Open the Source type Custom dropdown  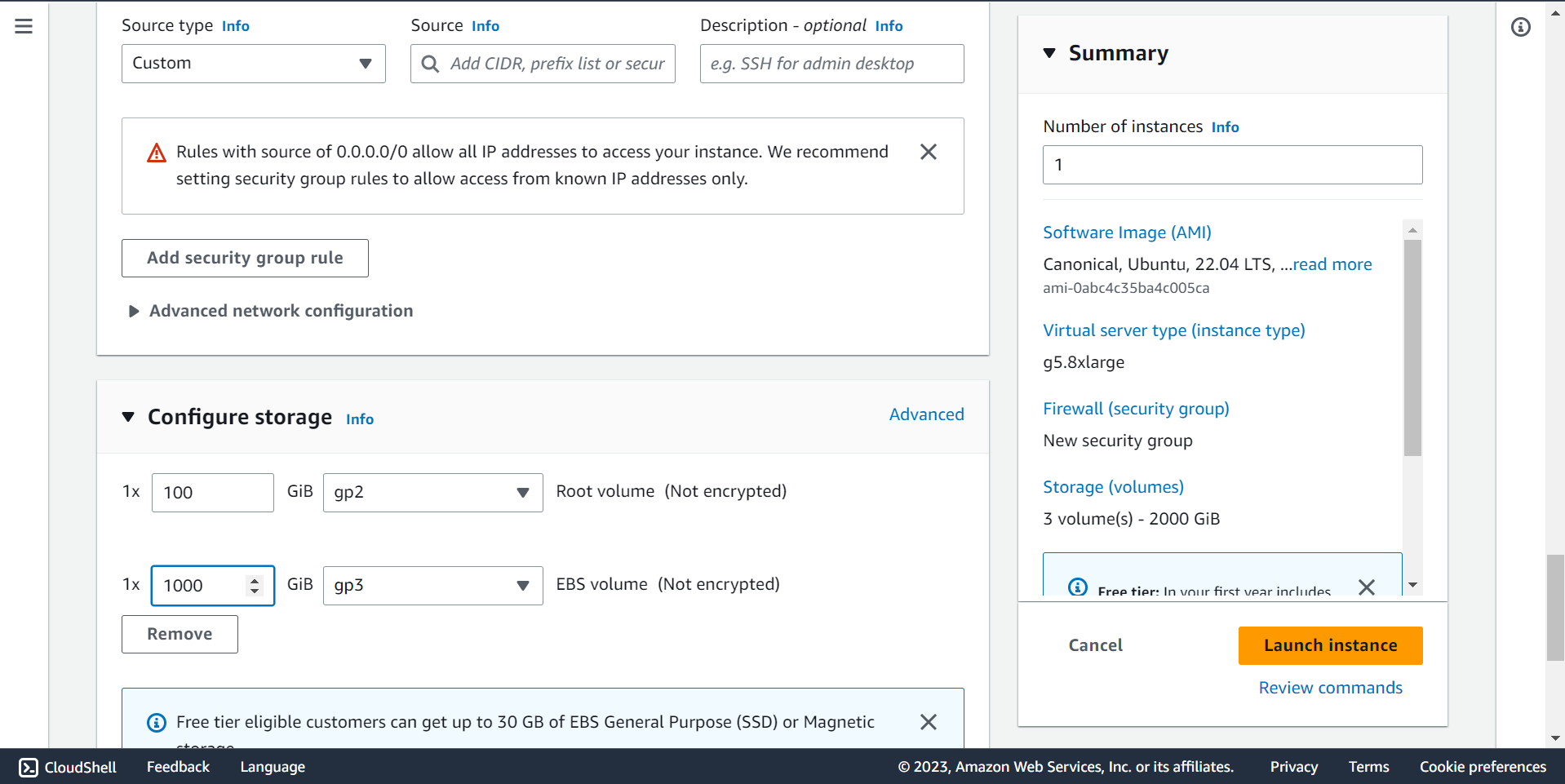(x=254, y=64)
